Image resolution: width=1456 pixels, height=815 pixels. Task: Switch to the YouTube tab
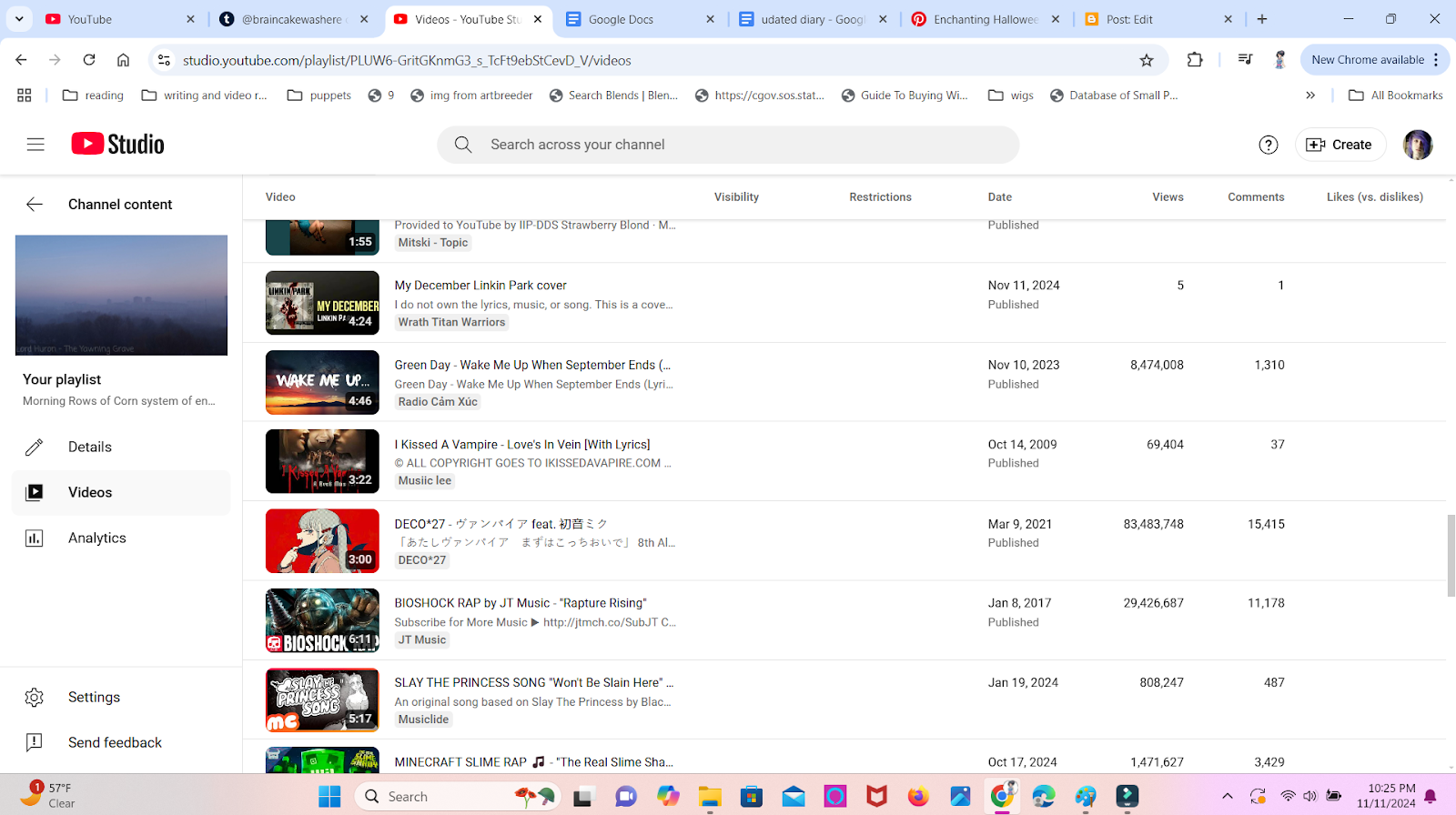click(120, 19)
